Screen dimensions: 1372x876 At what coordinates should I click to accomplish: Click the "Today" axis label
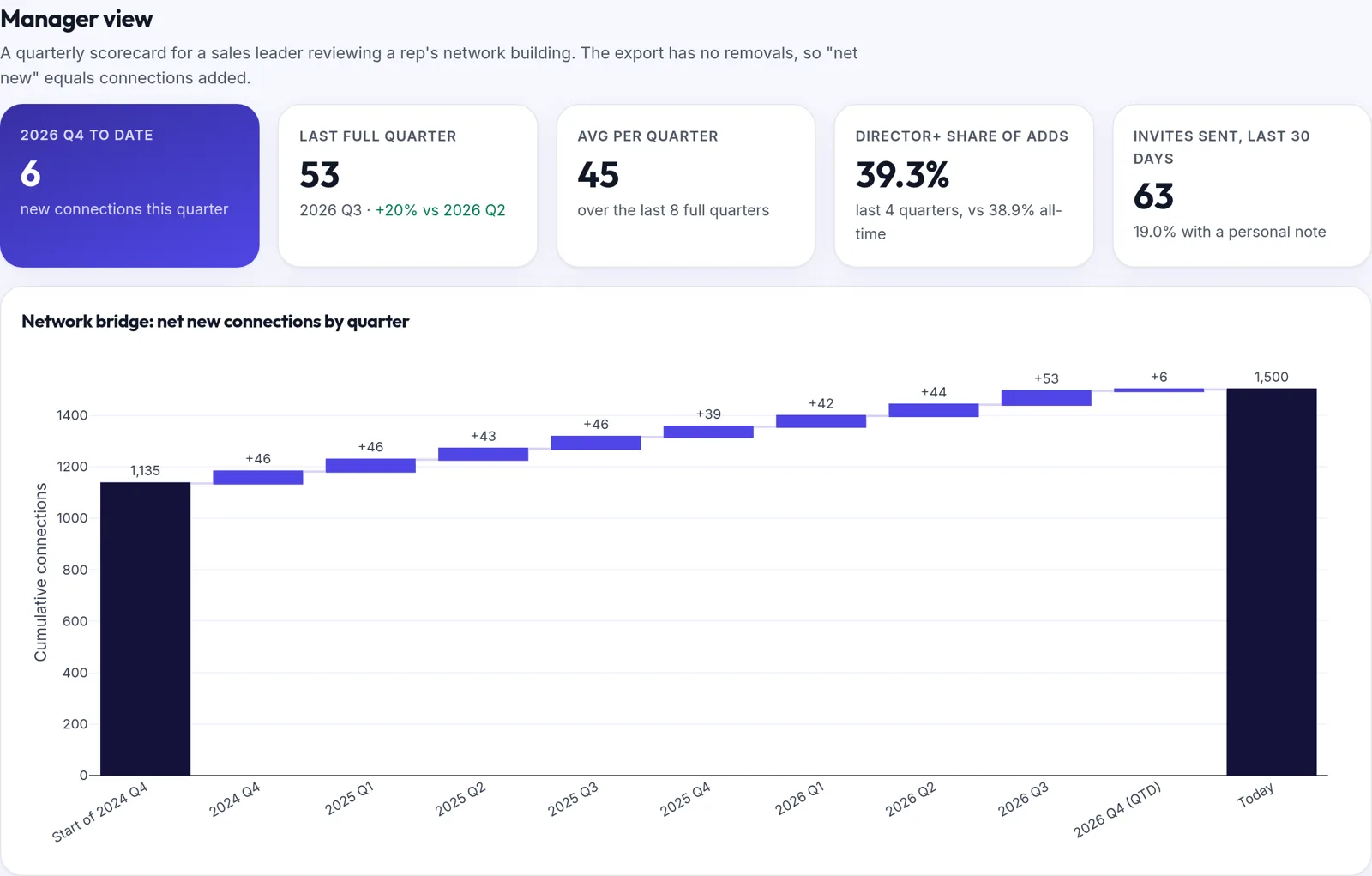point(1255,794)
